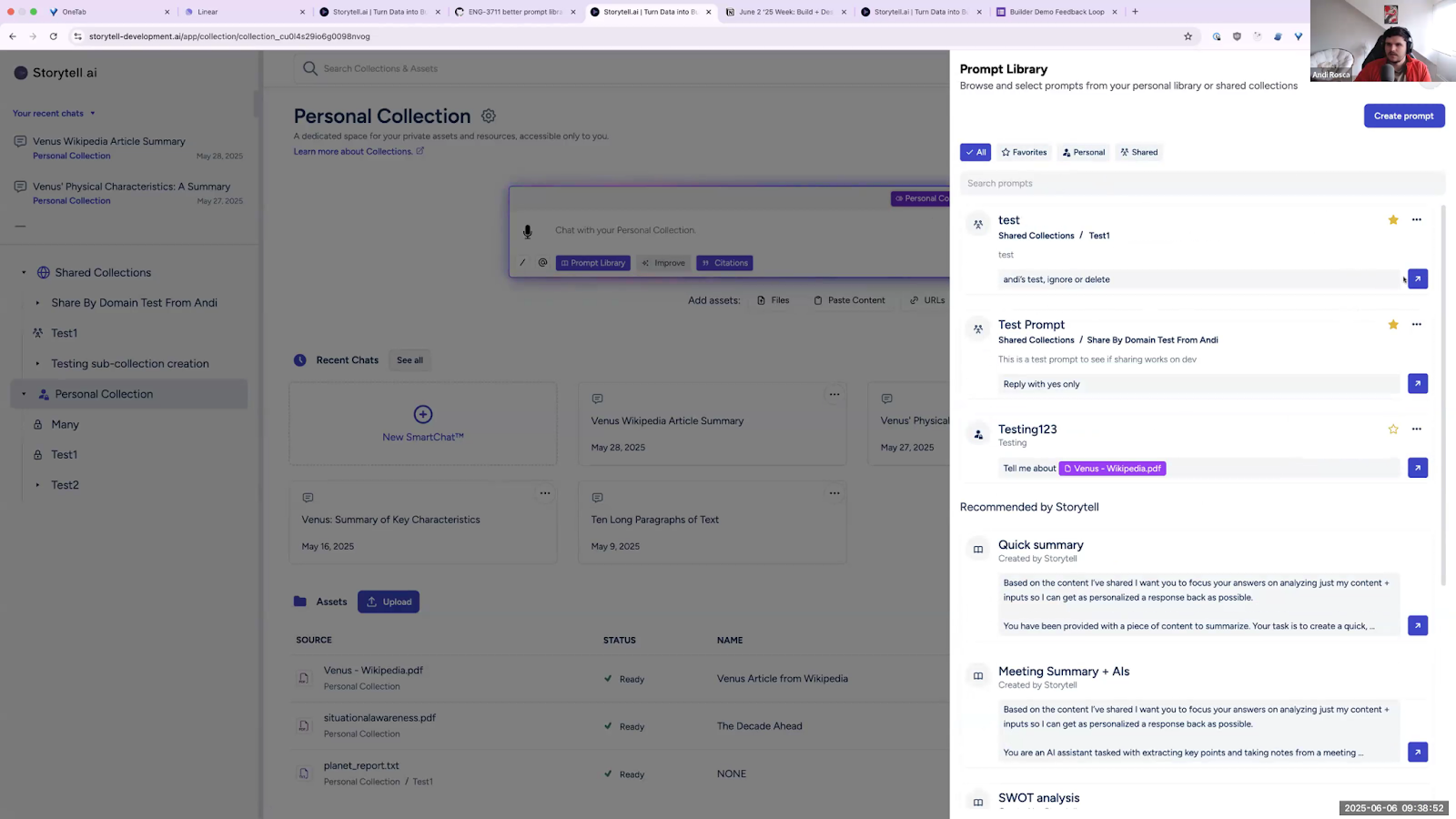Screen dimensions: 1456x819
Task: Click the Quick summary book icon
Action: [x=977, y=549]
